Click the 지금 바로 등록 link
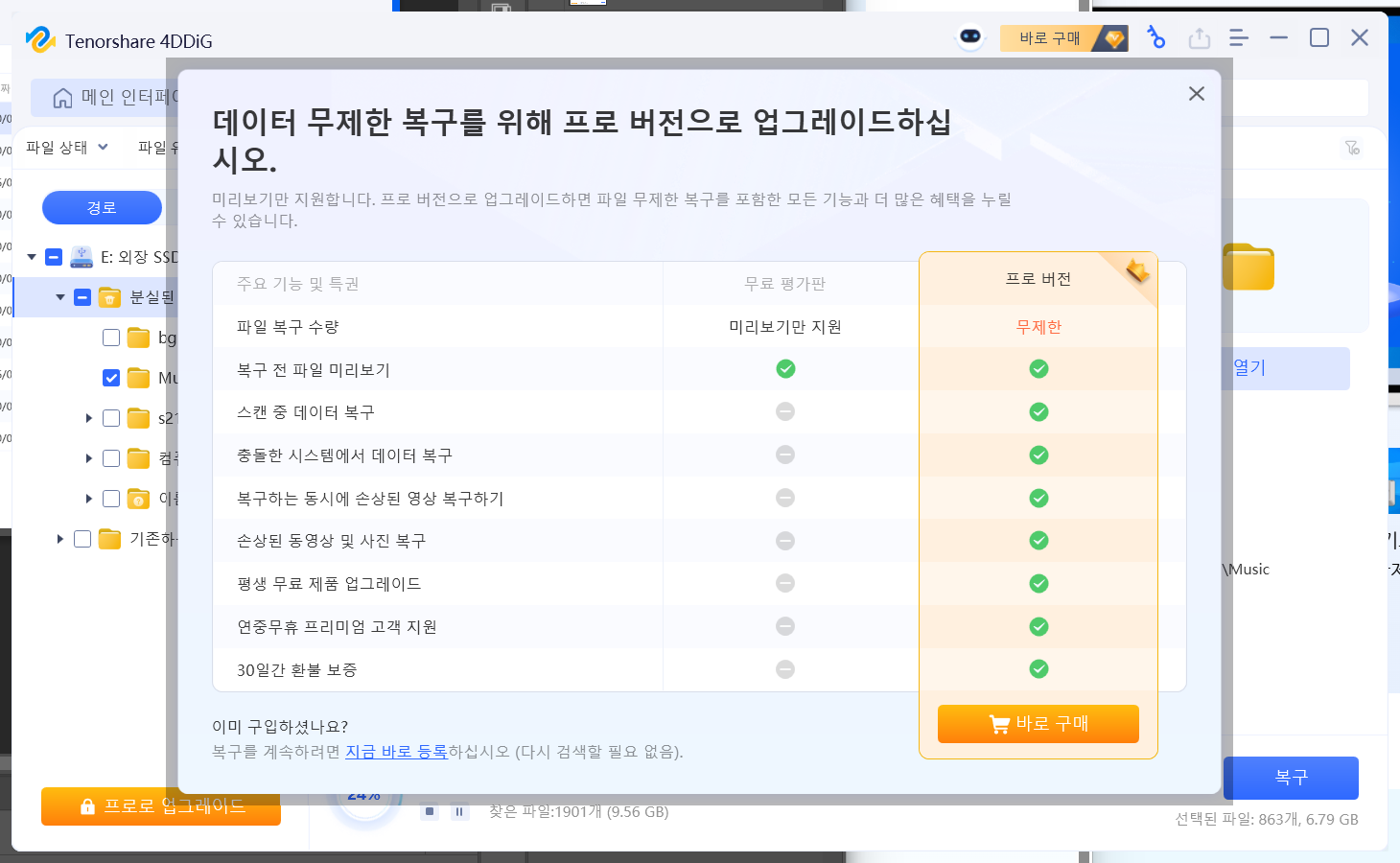Image resolution: width=1400 pixels, height=863 pixels. click(x=396, y=752)
